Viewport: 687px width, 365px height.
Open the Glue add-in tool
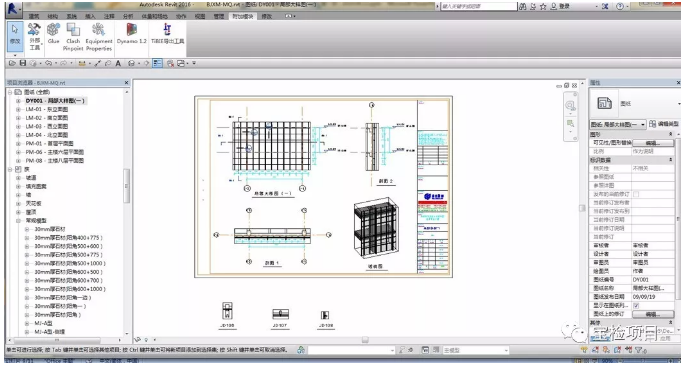click(53, 34)
